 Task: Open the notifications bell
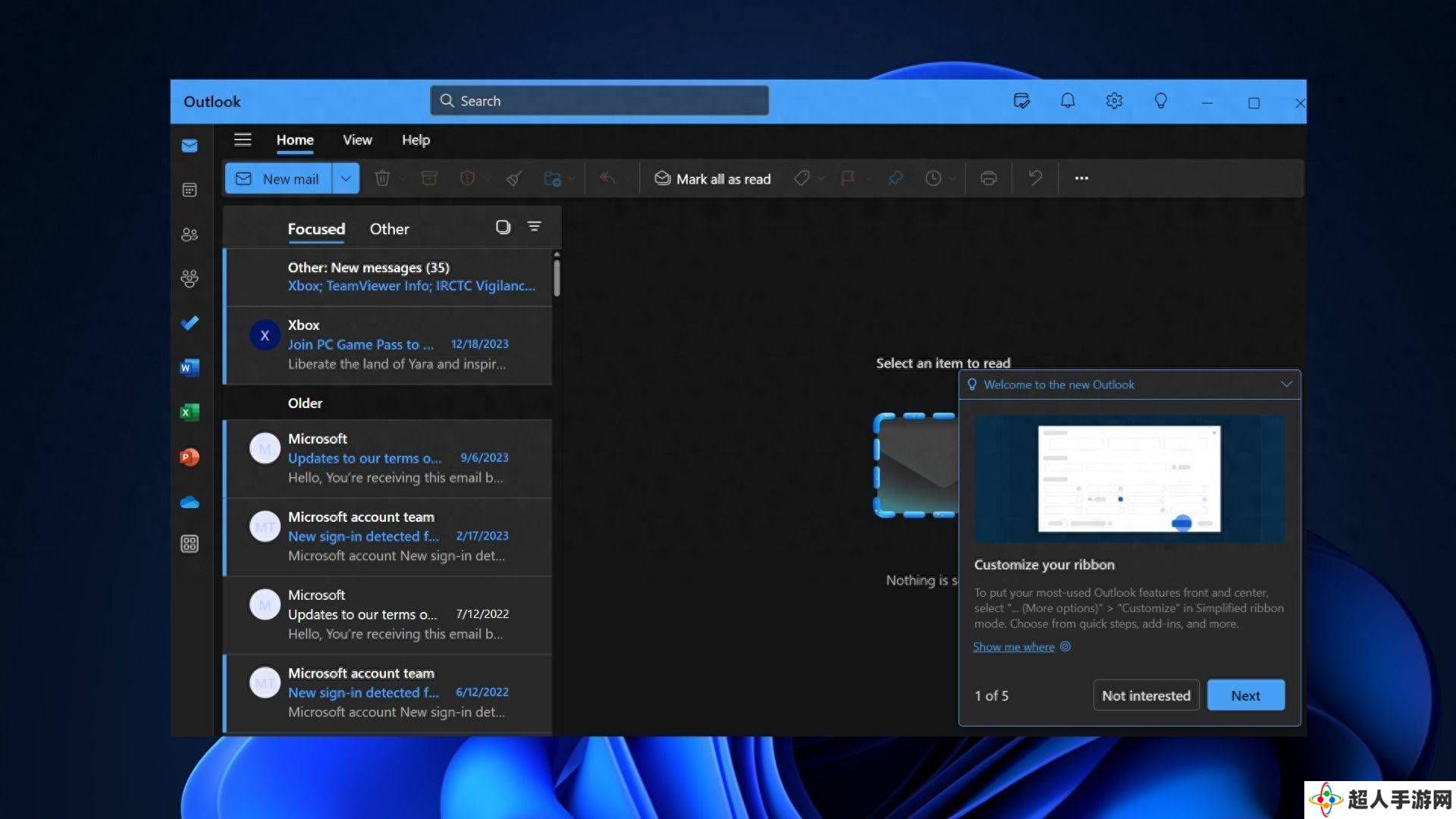pos(1068,101)
